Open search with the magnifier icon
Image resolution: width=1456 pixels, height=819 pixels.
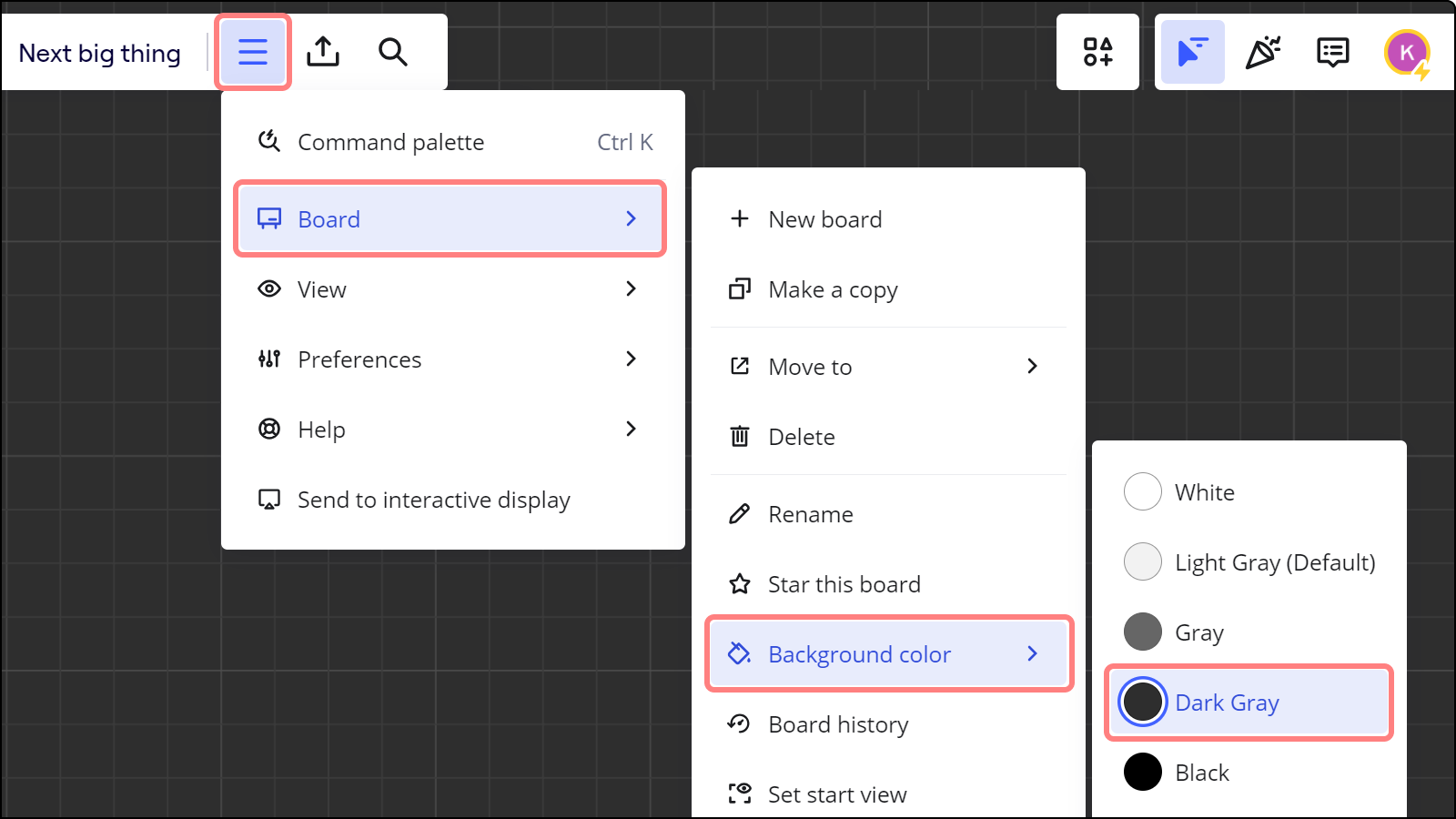coord(393,52)
